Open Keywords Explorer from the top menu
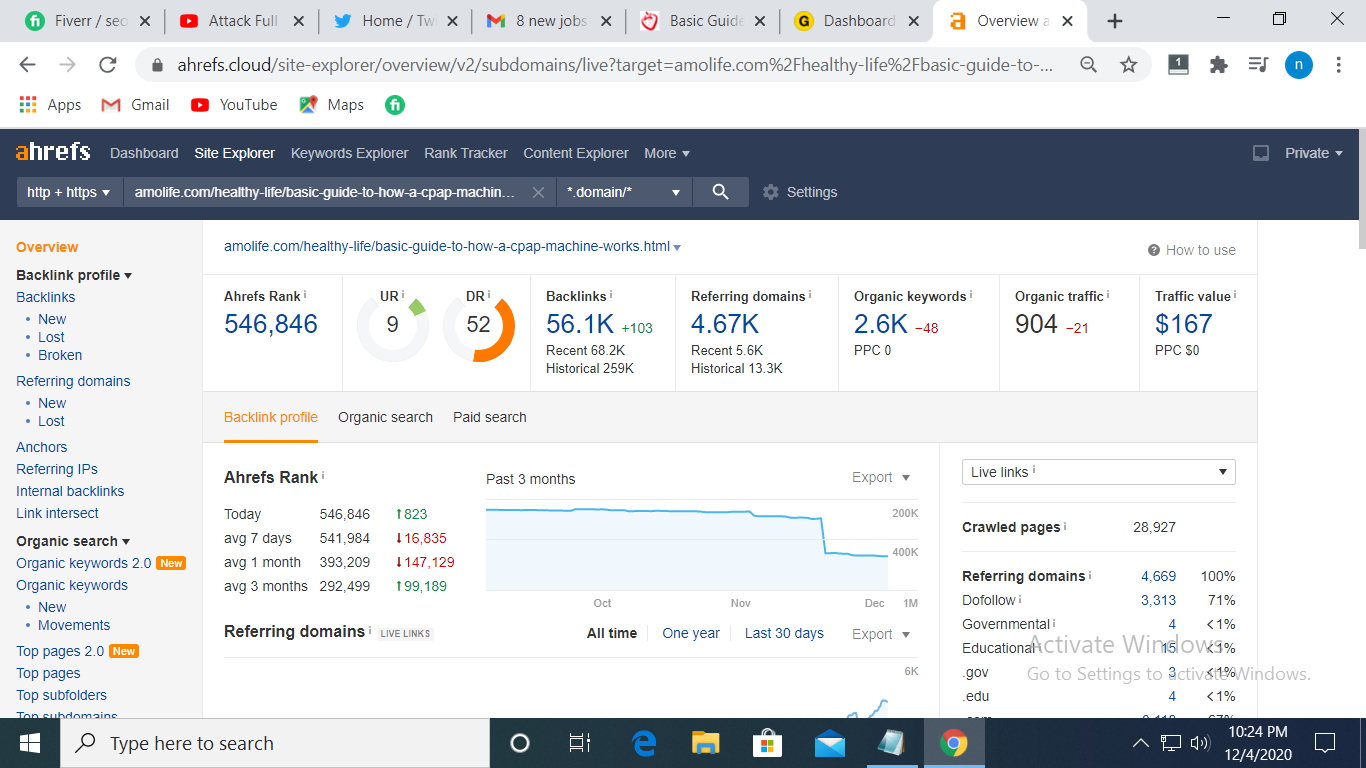1366x768 pixels. click(349, 153)
